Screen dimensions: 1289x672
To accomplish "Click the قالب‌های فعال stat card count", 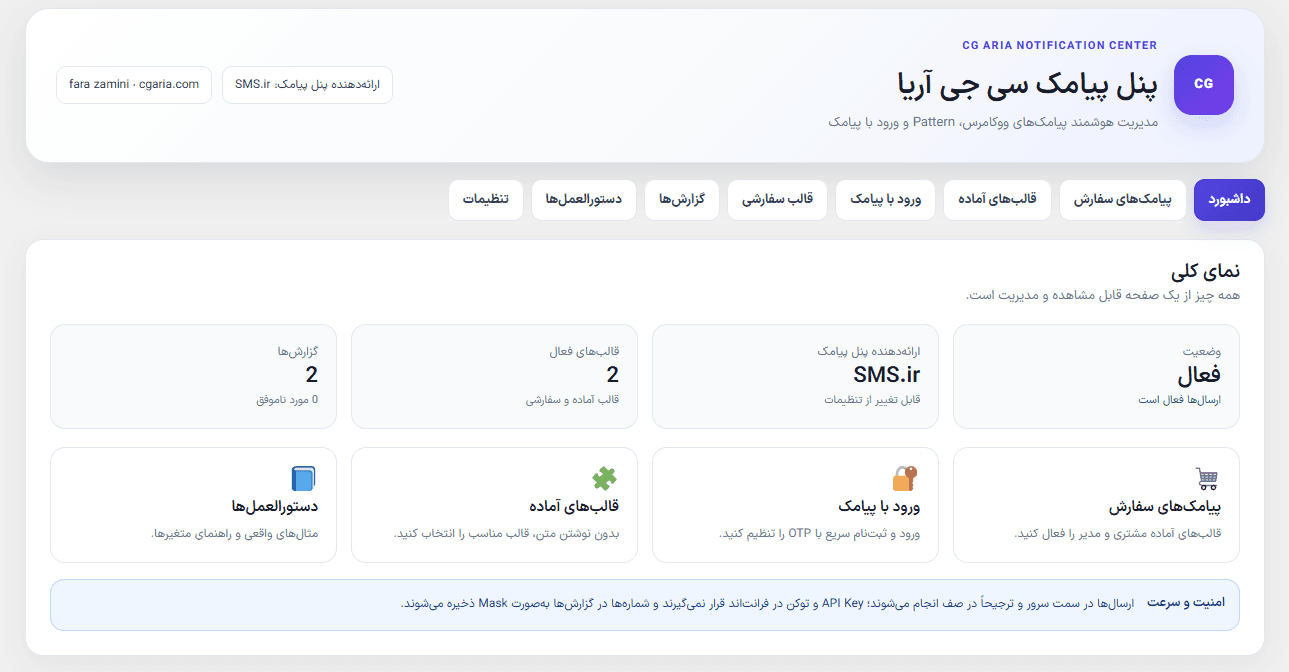I will (613, 375).
